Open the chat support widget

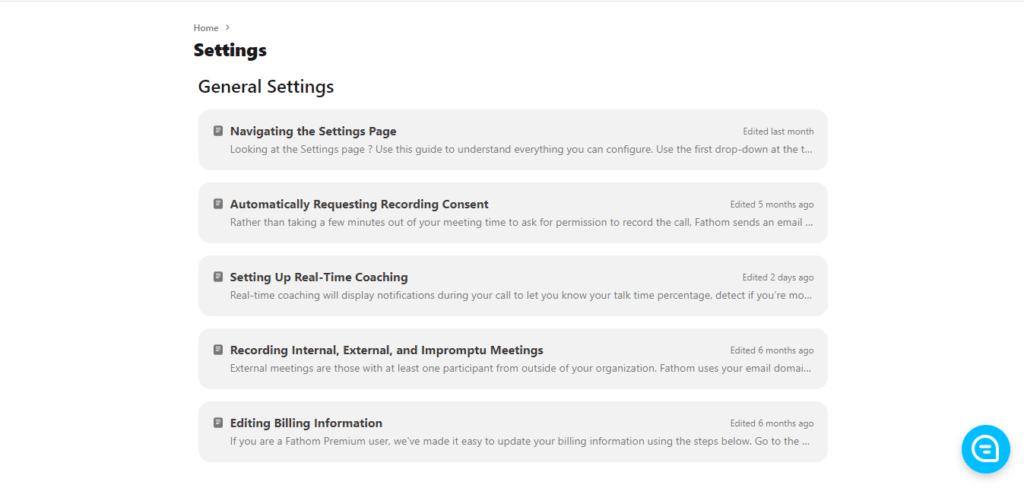click(x=985, y=449)
